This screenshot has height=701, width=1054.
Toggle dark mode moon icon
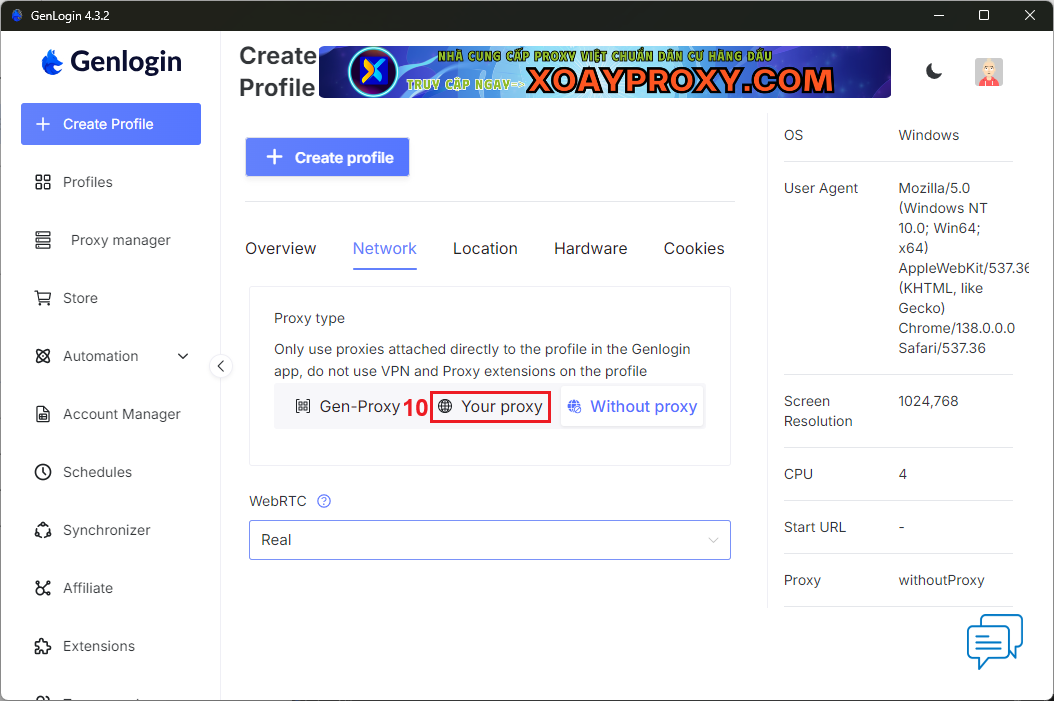click(933, 71)
